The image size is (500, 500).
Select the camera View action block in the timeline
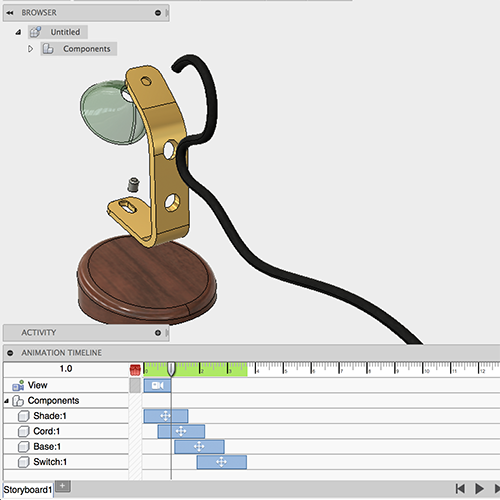coord(157,386)
